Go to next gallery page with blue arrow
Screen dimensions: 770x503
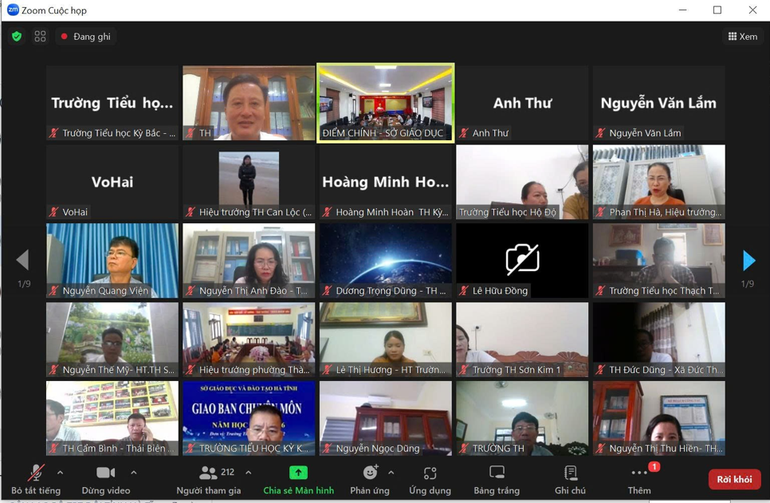[x=748, y=261]
